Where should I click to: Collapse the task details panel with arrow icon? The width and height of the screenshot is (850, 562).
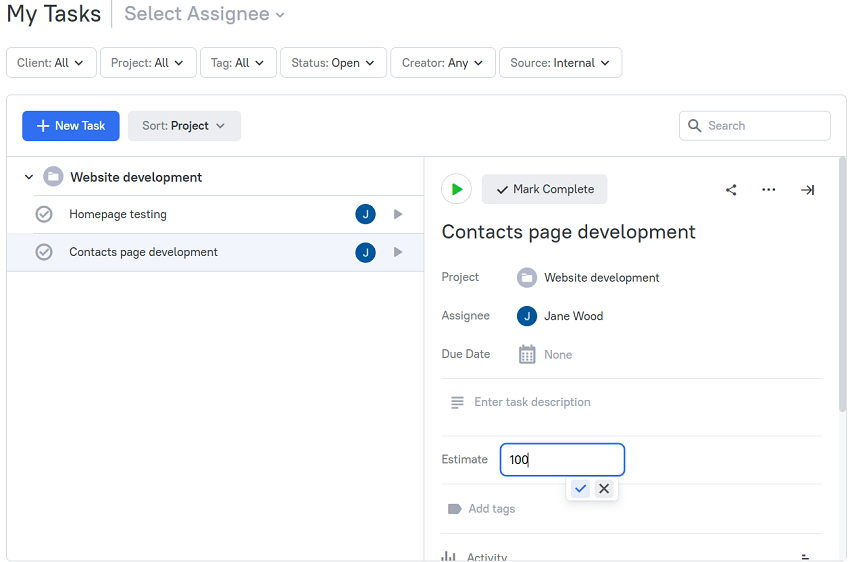point(807,190)
